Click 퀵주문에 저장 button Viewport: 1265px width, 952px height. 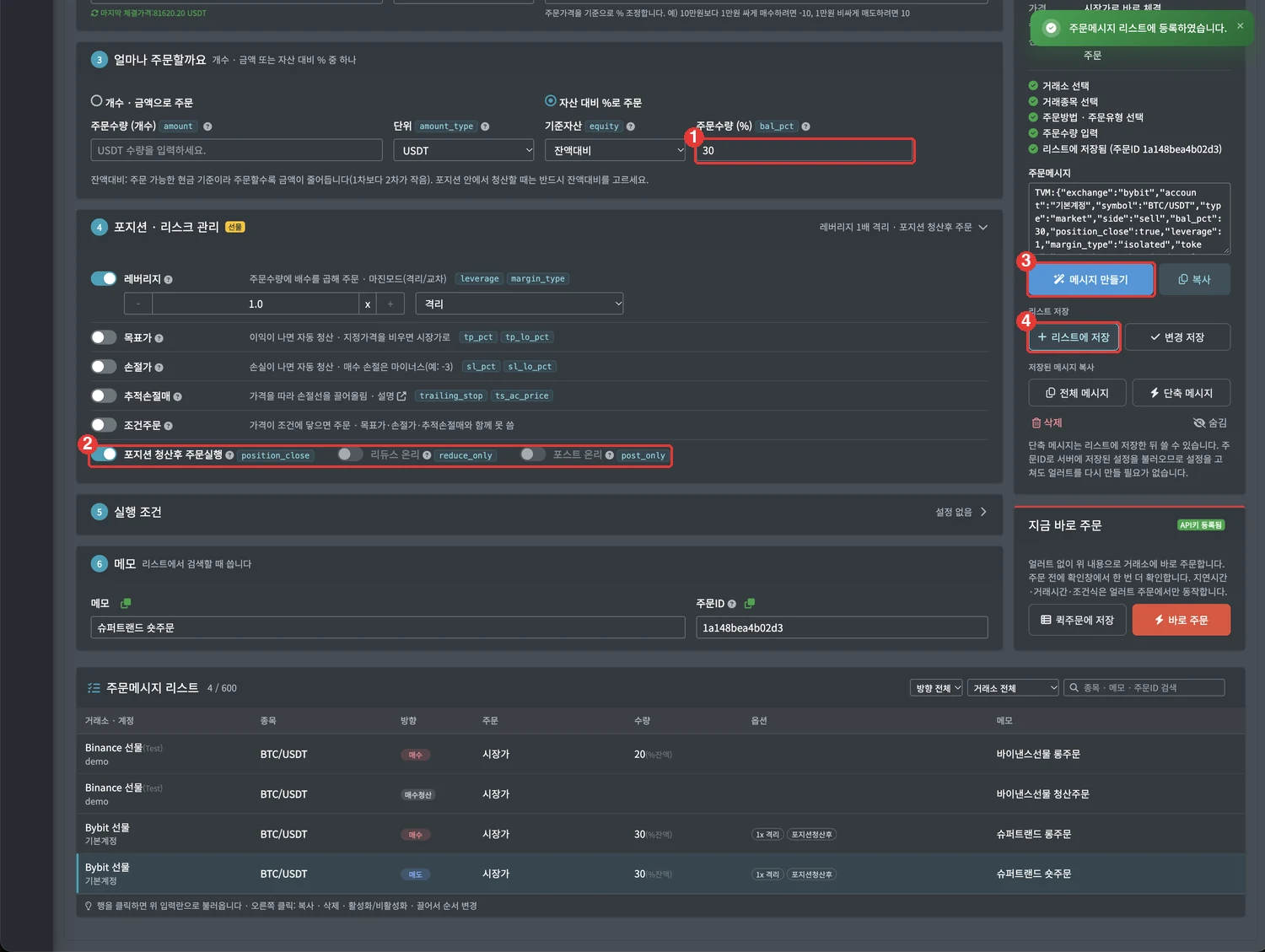tap(1078, 620)
